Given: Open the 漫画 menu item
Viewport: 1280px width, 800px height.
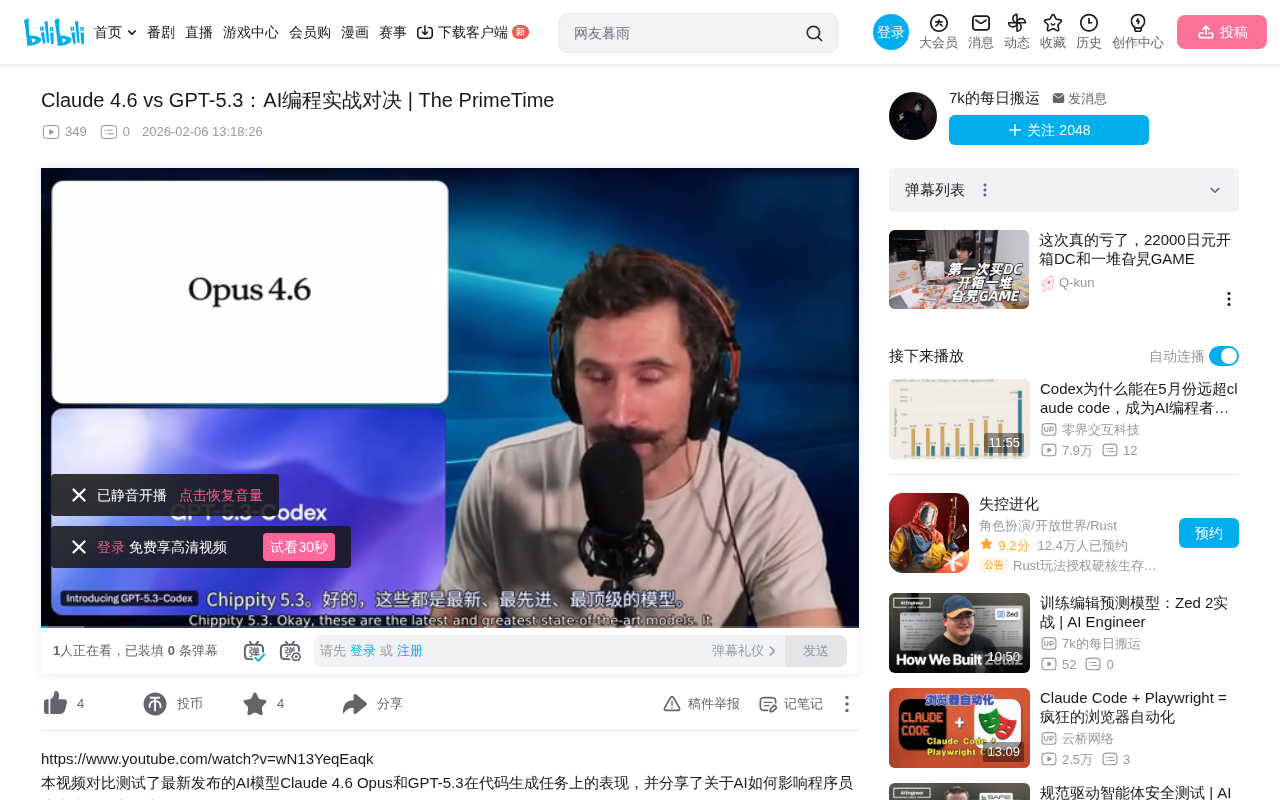Looking at the screenshot, I should tap(355, 32).
